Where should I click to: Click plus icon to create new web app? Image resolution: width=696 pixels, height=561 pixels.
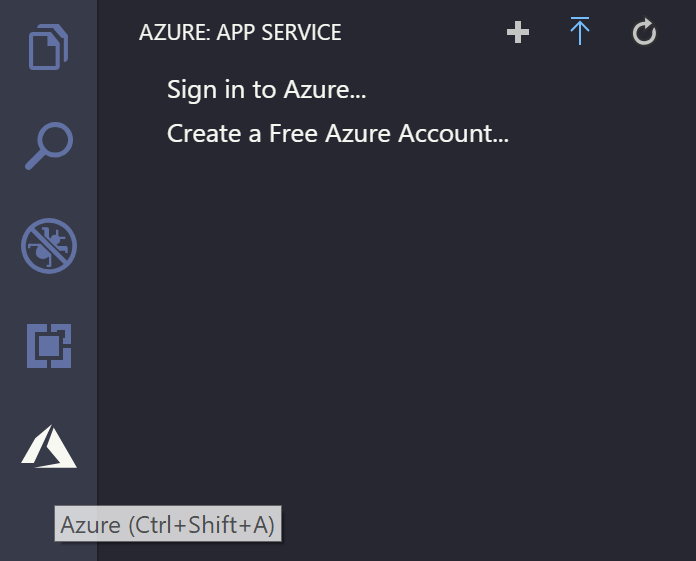[518, 32]
